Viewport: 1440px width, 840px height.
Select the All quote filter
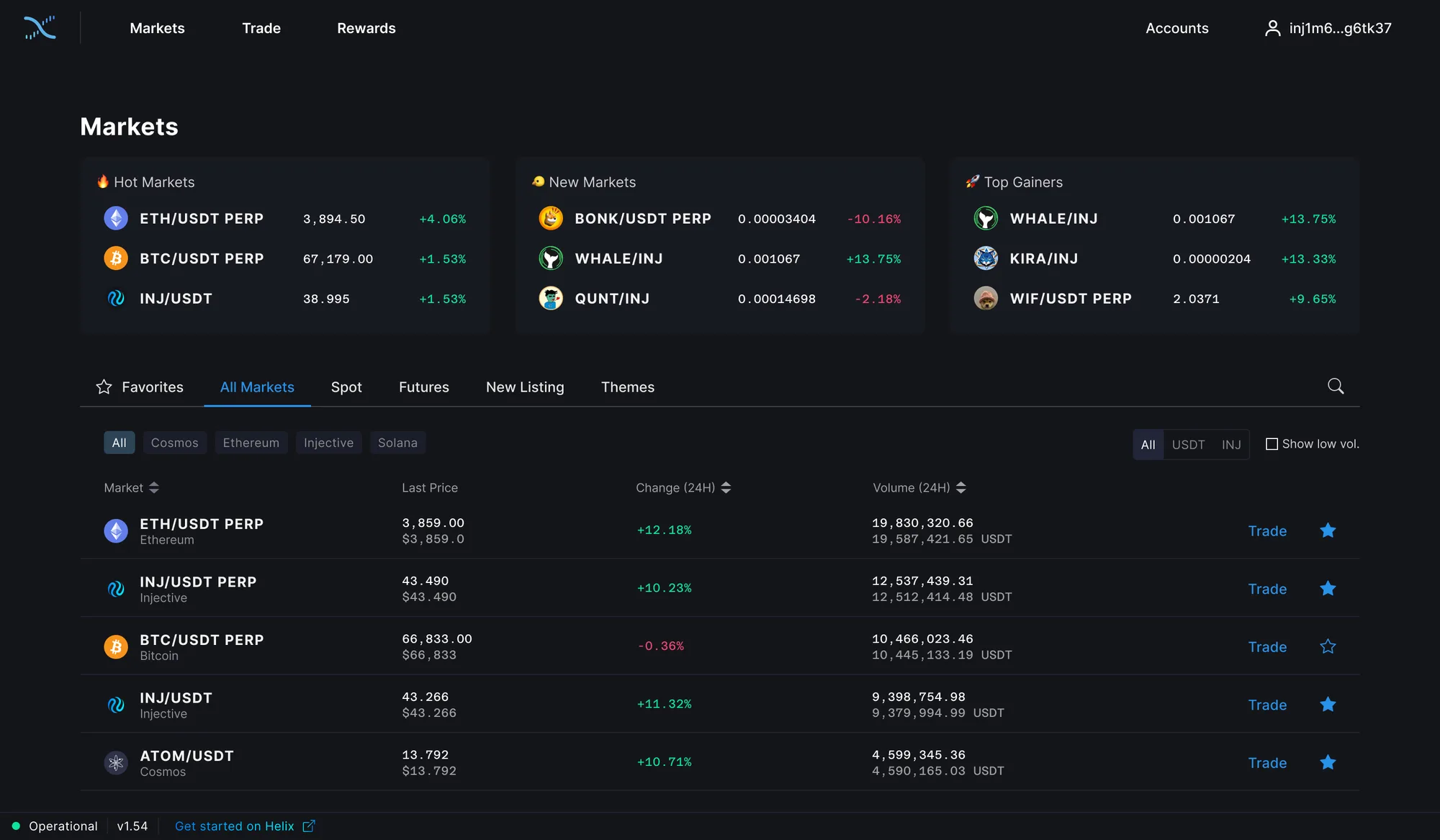[x=1148, y=445]
